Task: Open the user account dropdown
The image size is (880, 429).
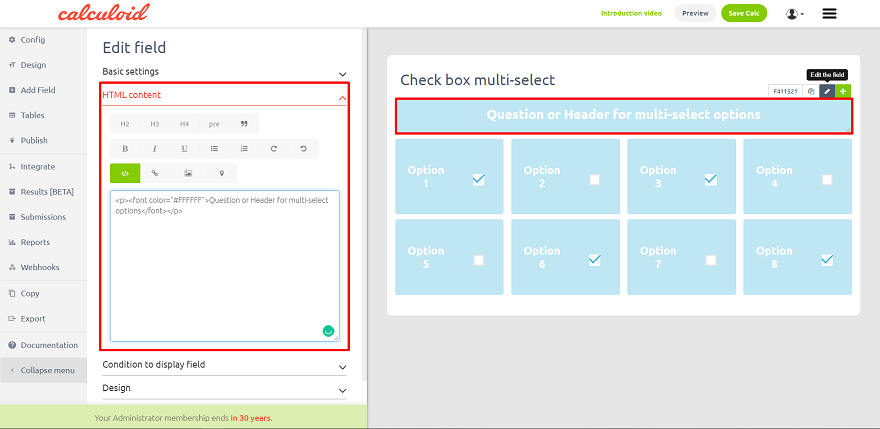Action: coord(796,14)
